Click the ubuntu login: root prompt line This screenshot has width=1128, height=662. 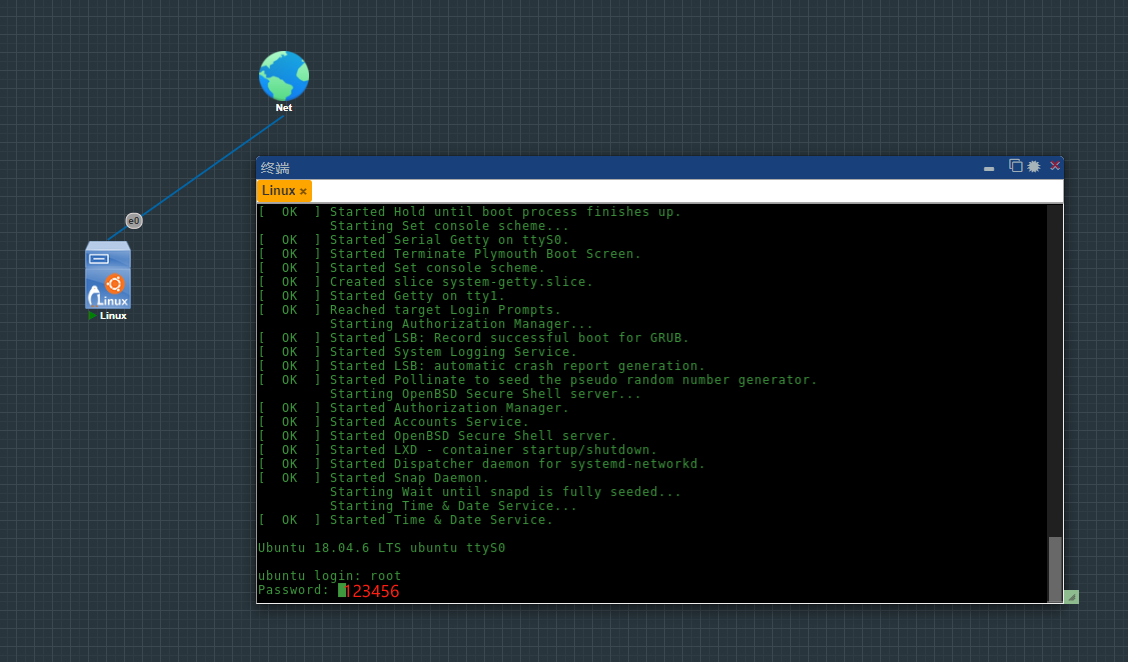tap(330, 575)
